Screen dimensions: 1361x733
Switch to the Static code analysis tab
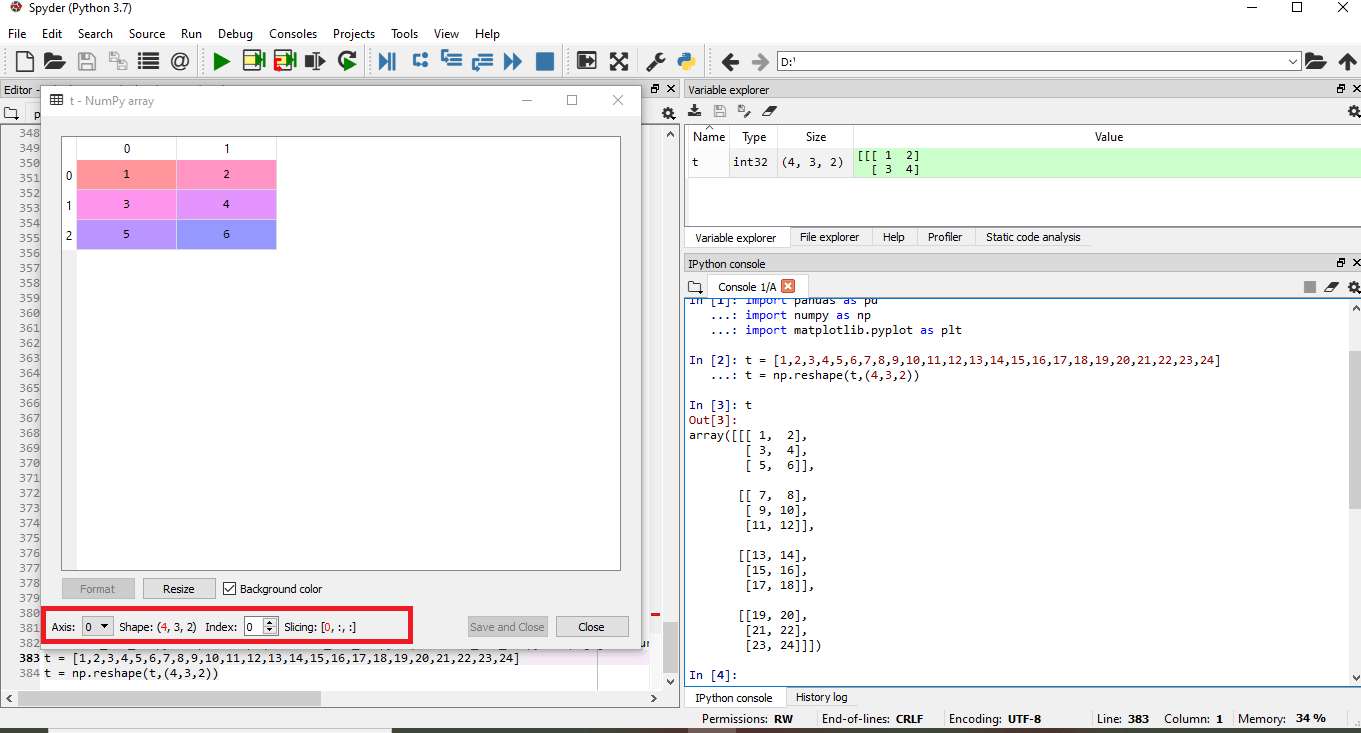1033,237
